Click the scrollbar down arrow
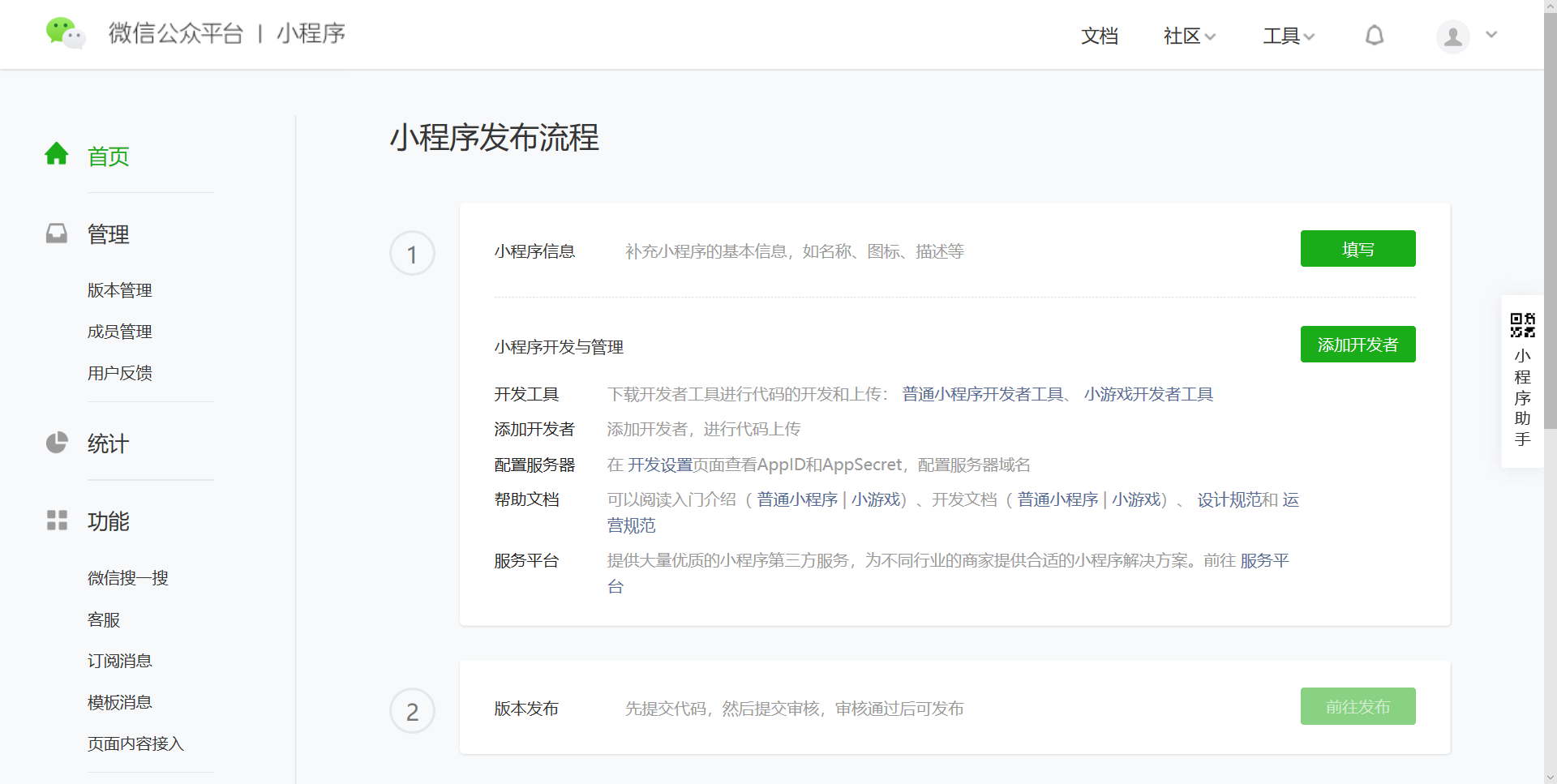 pyautogui.click(x=1550, y=778)
